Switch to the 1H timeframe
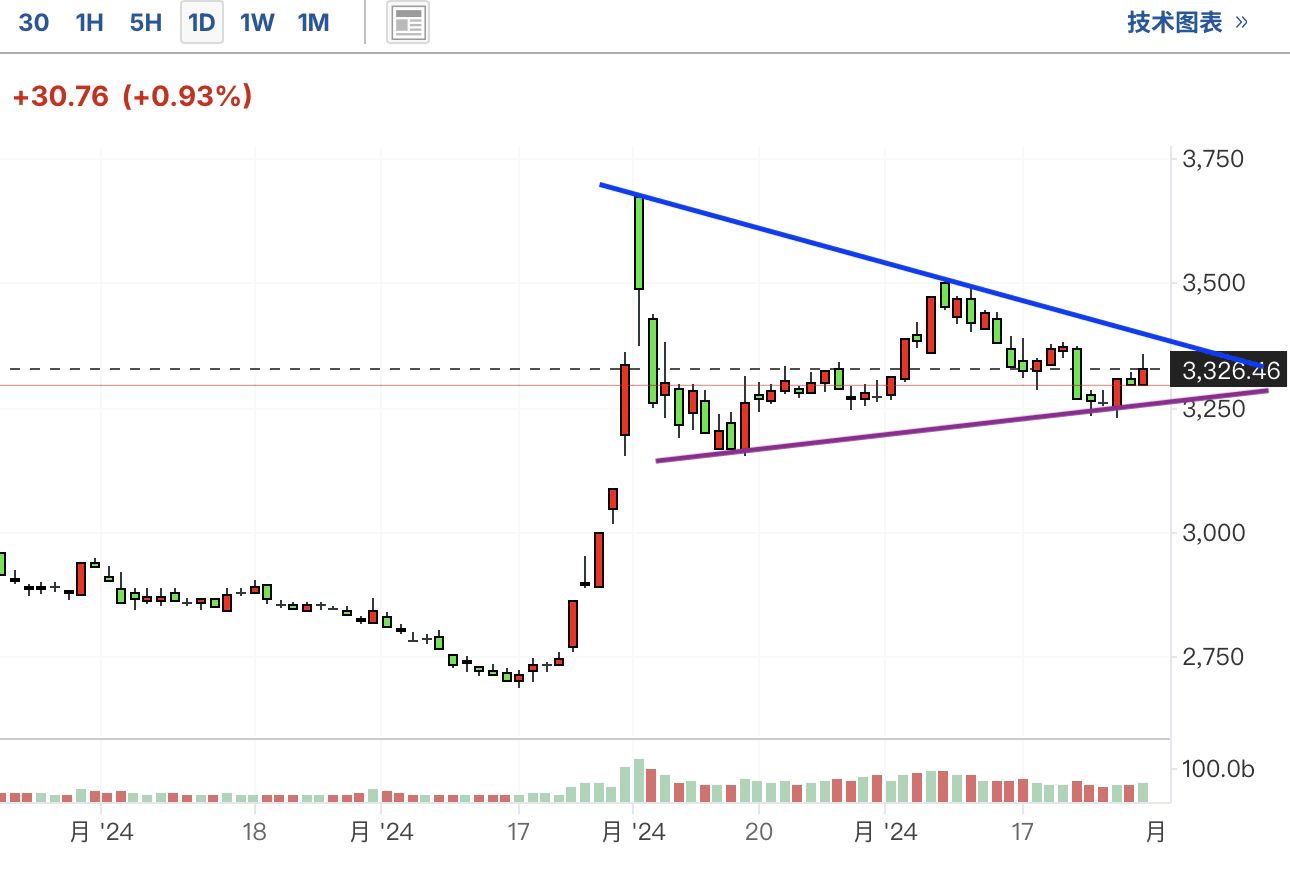Screen dimensions: 1290x870 pyautogui.click(x=90, y=22)
